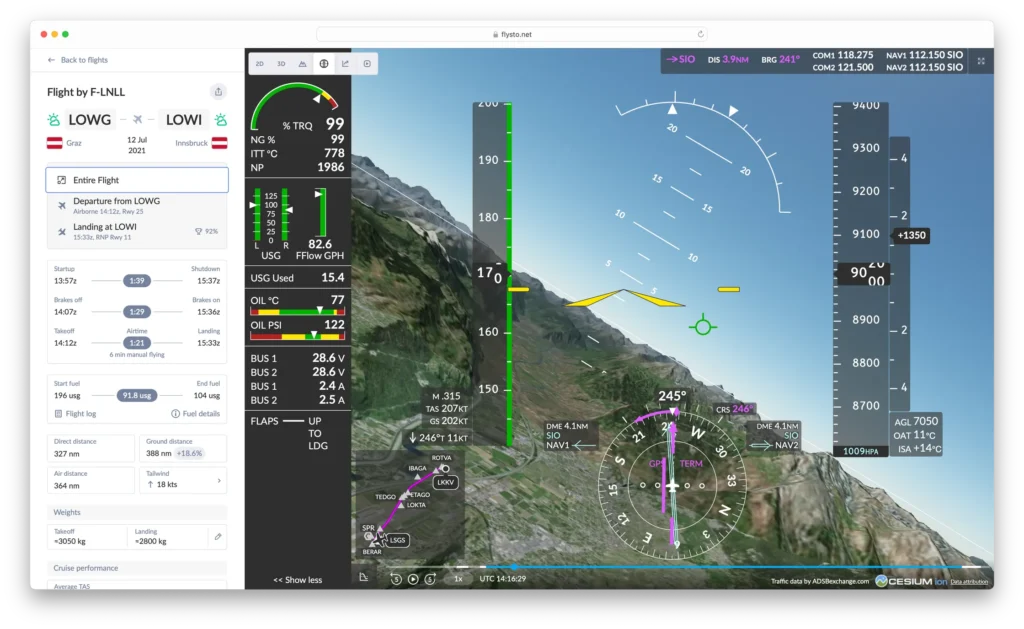
Task: Collapse panel with Show less
Action: coord(298,580)
